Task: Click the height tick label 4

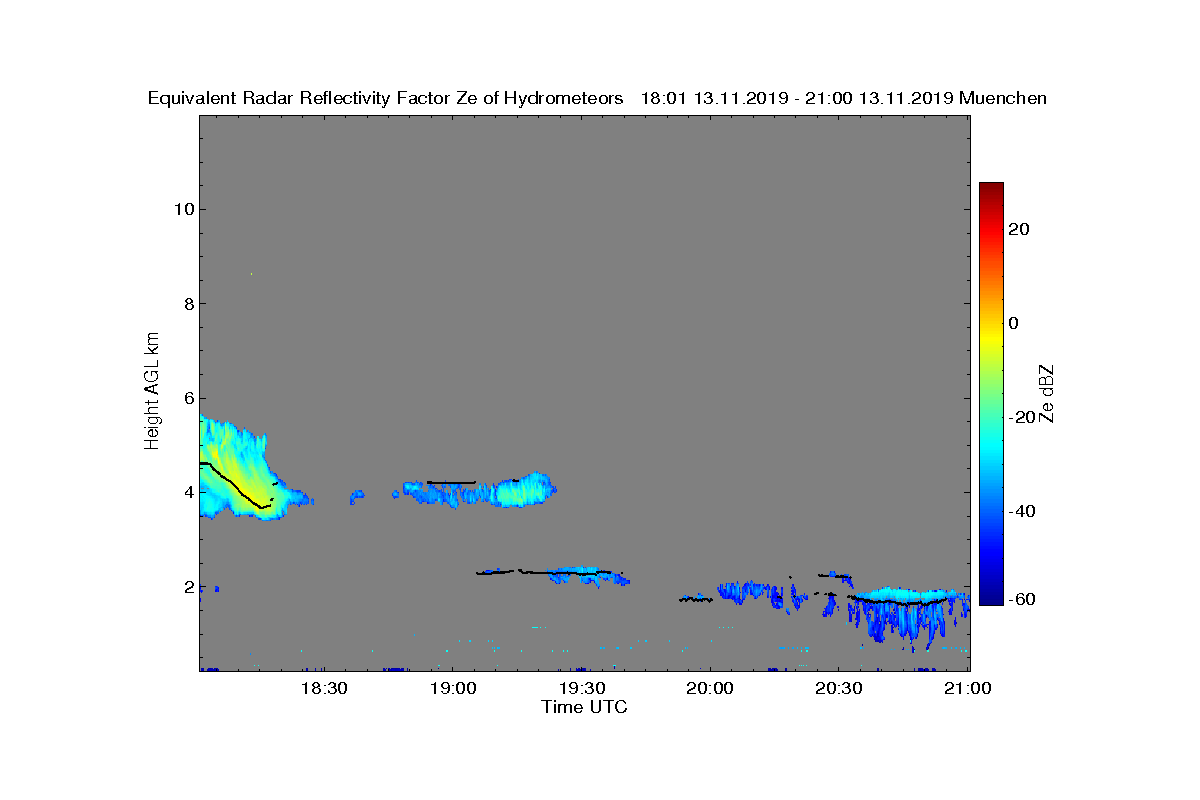Action: tap(188, 492)
